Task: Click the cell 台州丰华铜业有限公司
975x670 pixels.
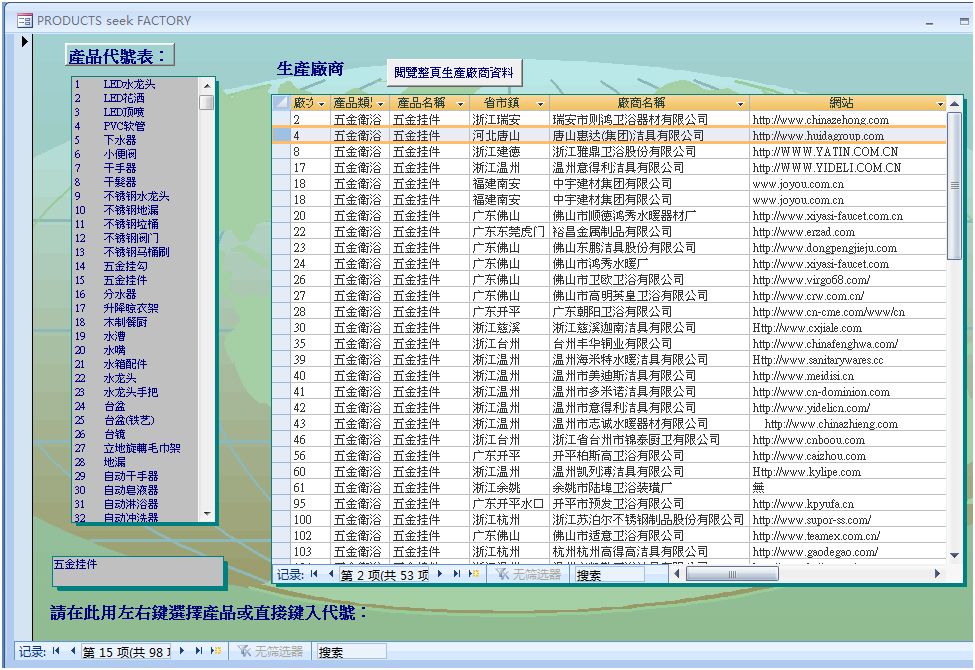Action: [649, 343]
